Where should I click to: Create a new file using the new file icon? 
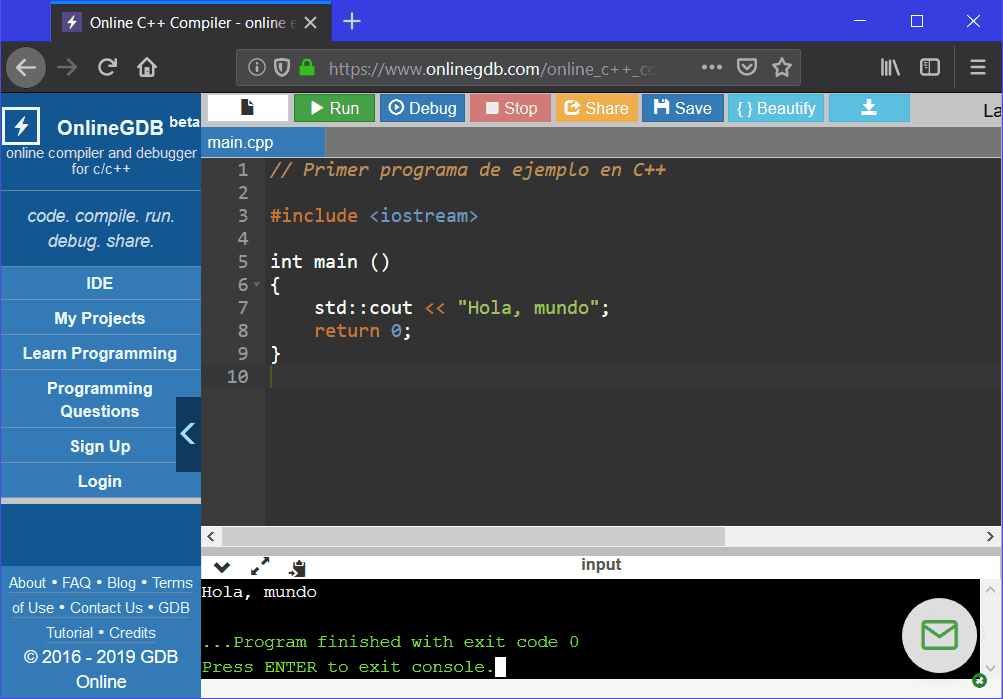click(x=247, y=106)
